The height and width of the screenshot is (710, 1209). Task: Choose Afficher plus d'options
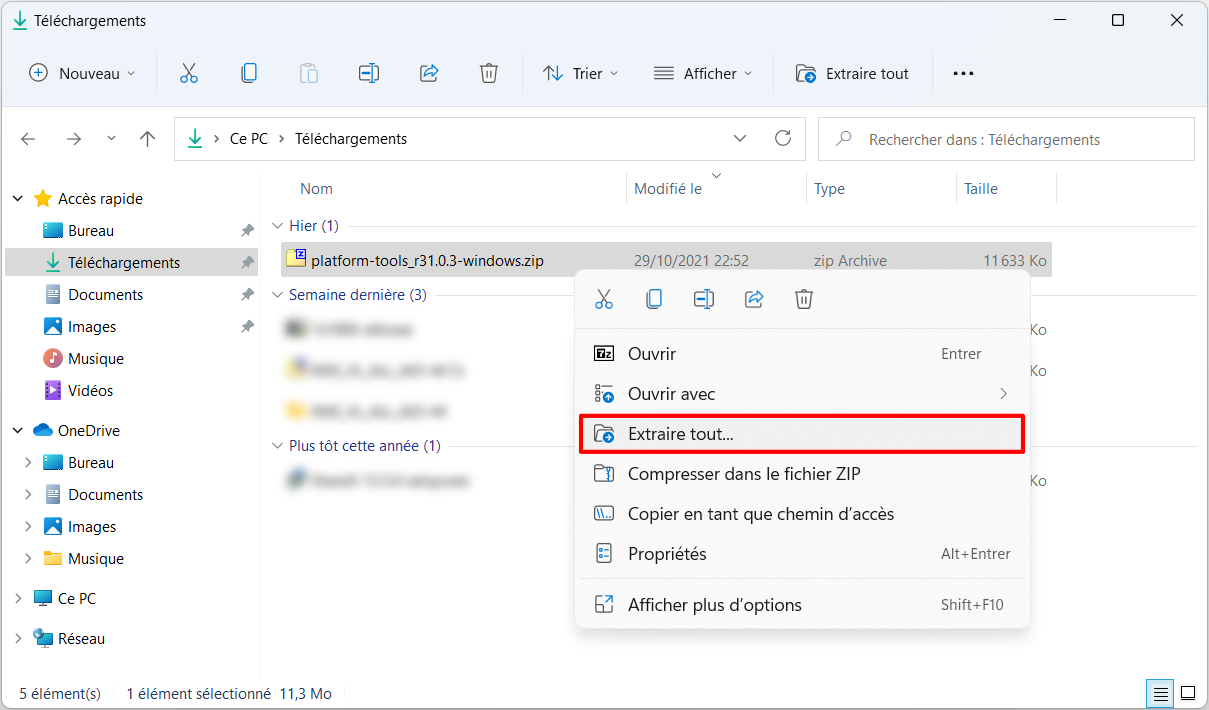coord(802,605)
